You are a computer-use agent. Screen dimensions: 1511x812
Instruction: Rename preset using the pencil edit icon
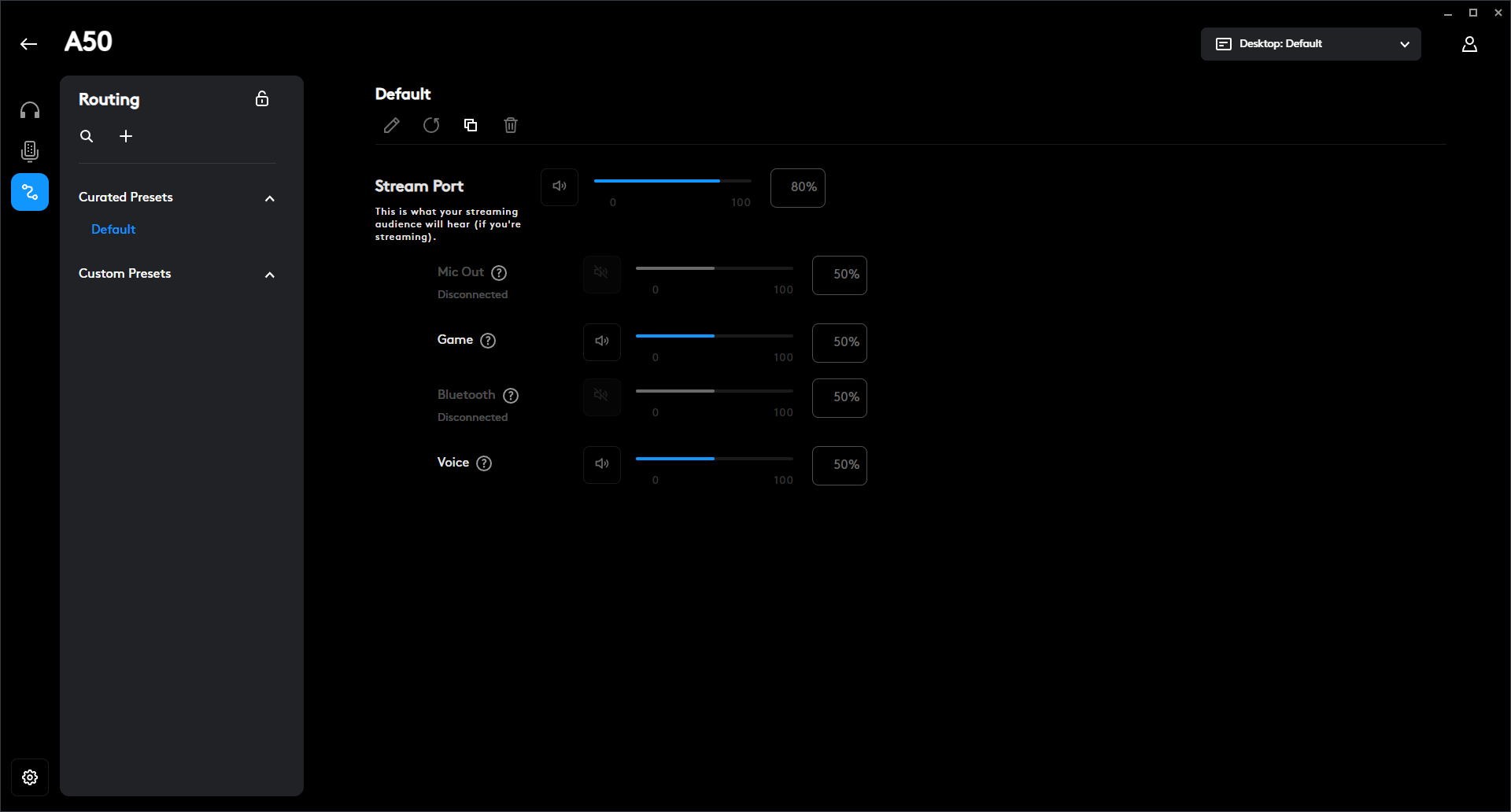(x=391, y=125)
